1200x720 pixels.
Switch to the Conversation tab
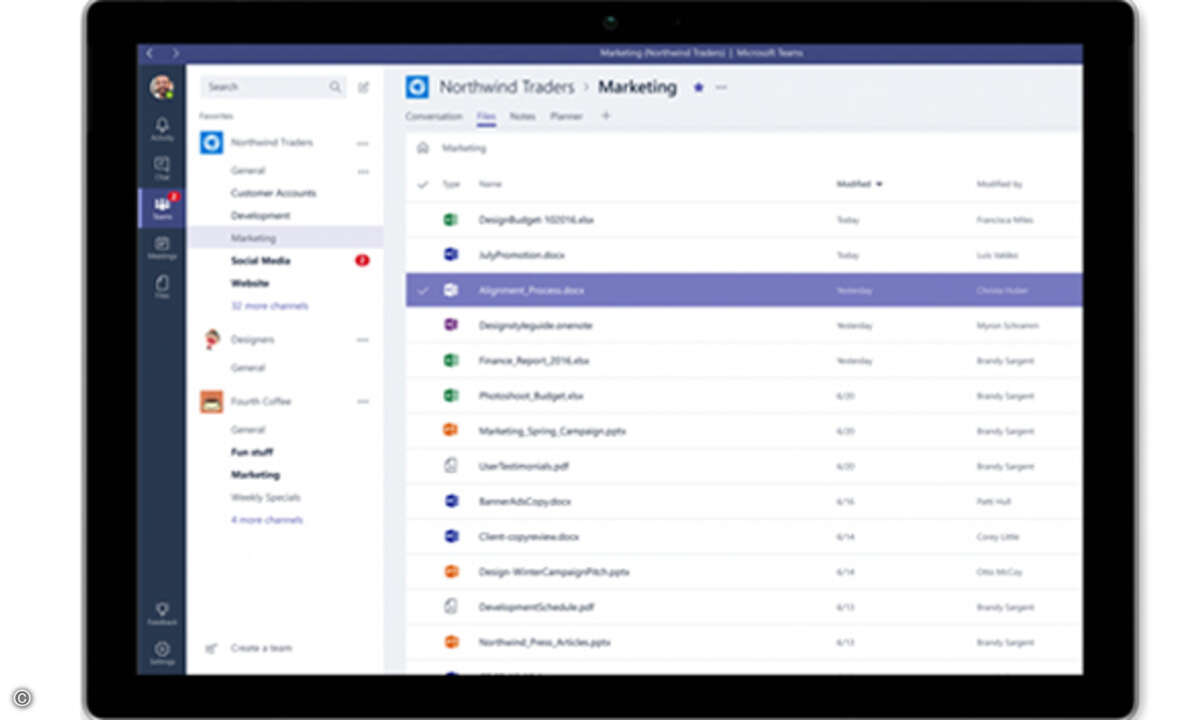tap(434, 117)
